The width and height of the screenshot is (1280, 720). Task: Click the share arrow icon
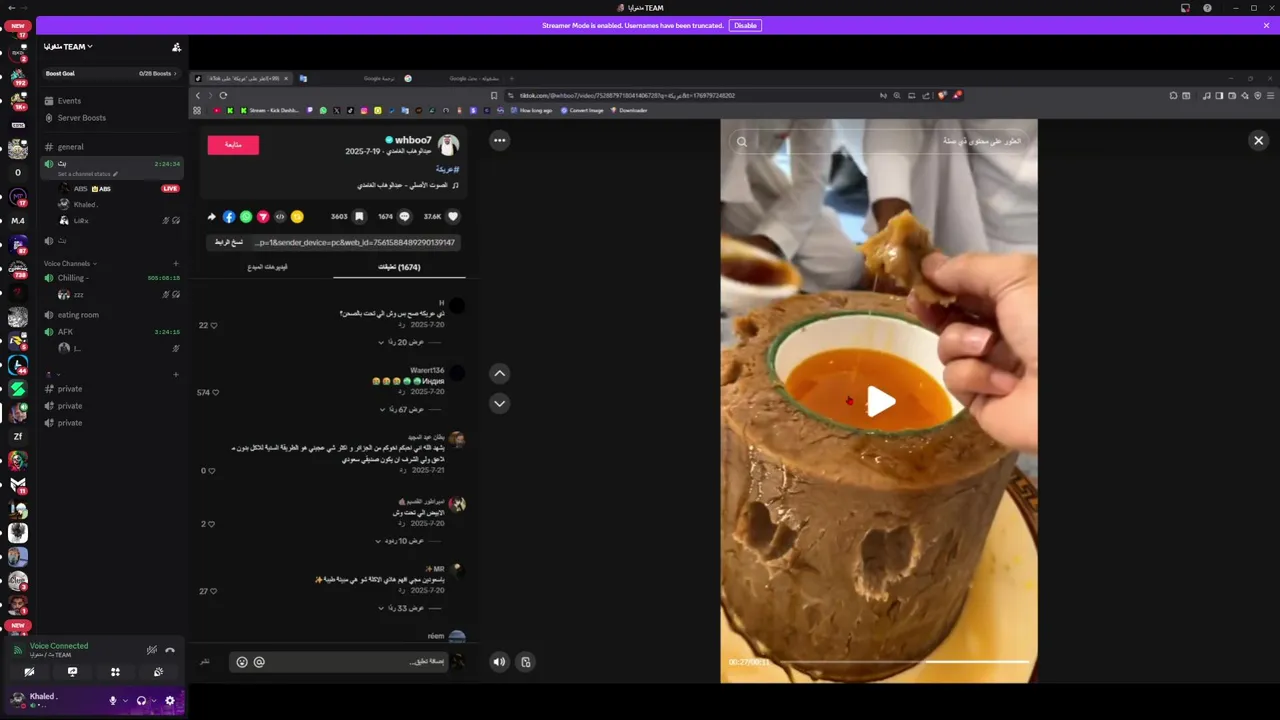(211, 216)
